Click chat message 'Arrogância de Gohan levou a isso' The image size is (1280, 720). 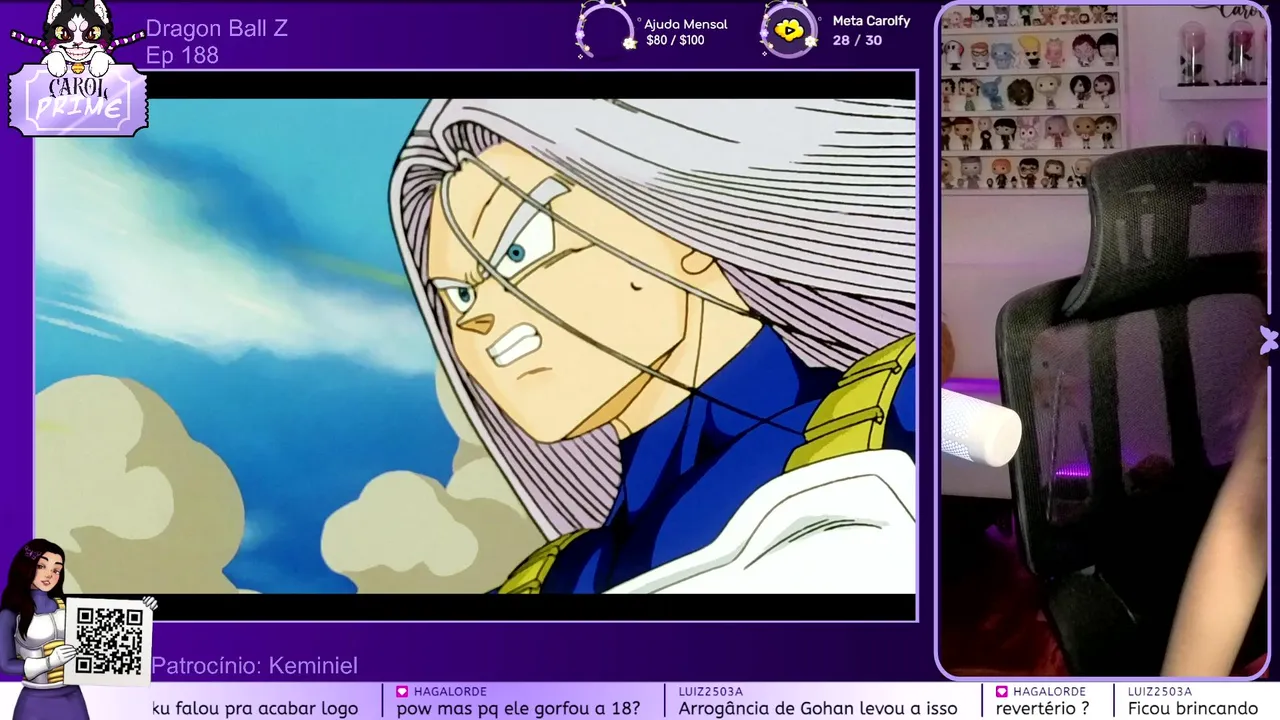(x=818, y=708)
